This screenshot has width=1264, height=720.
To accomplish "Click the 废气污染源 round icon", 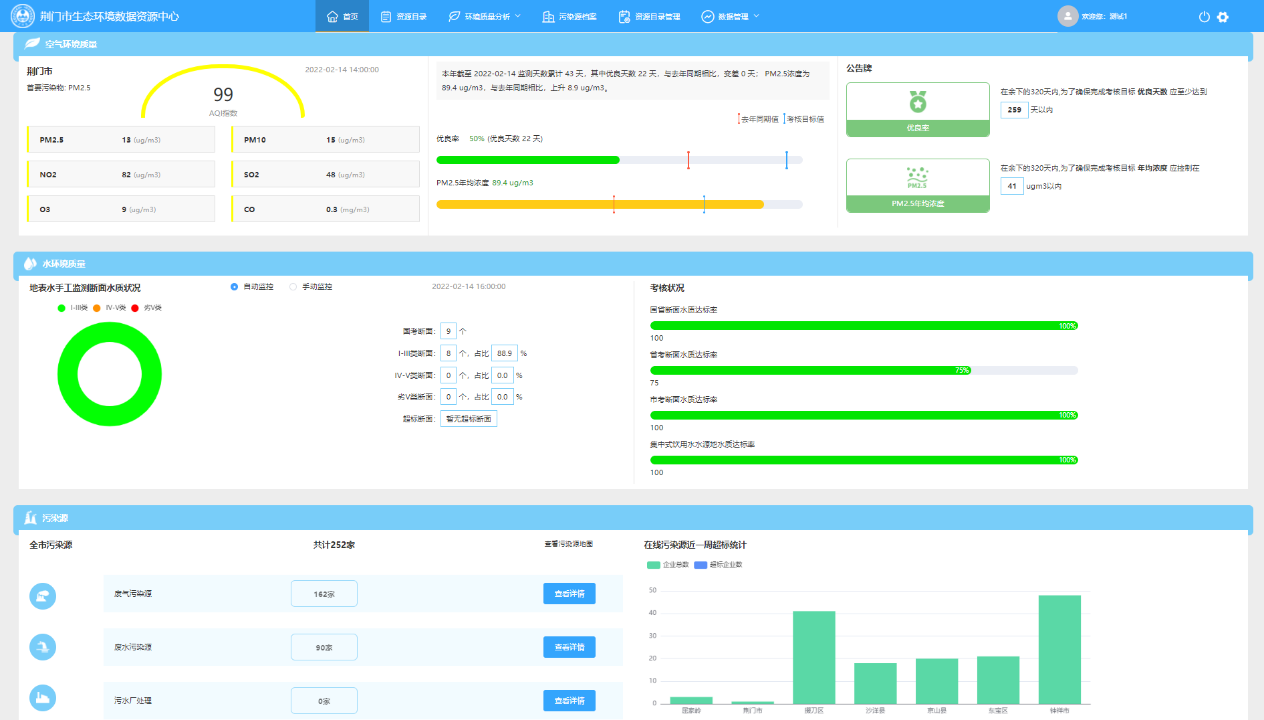I will [x=43, y=596].
